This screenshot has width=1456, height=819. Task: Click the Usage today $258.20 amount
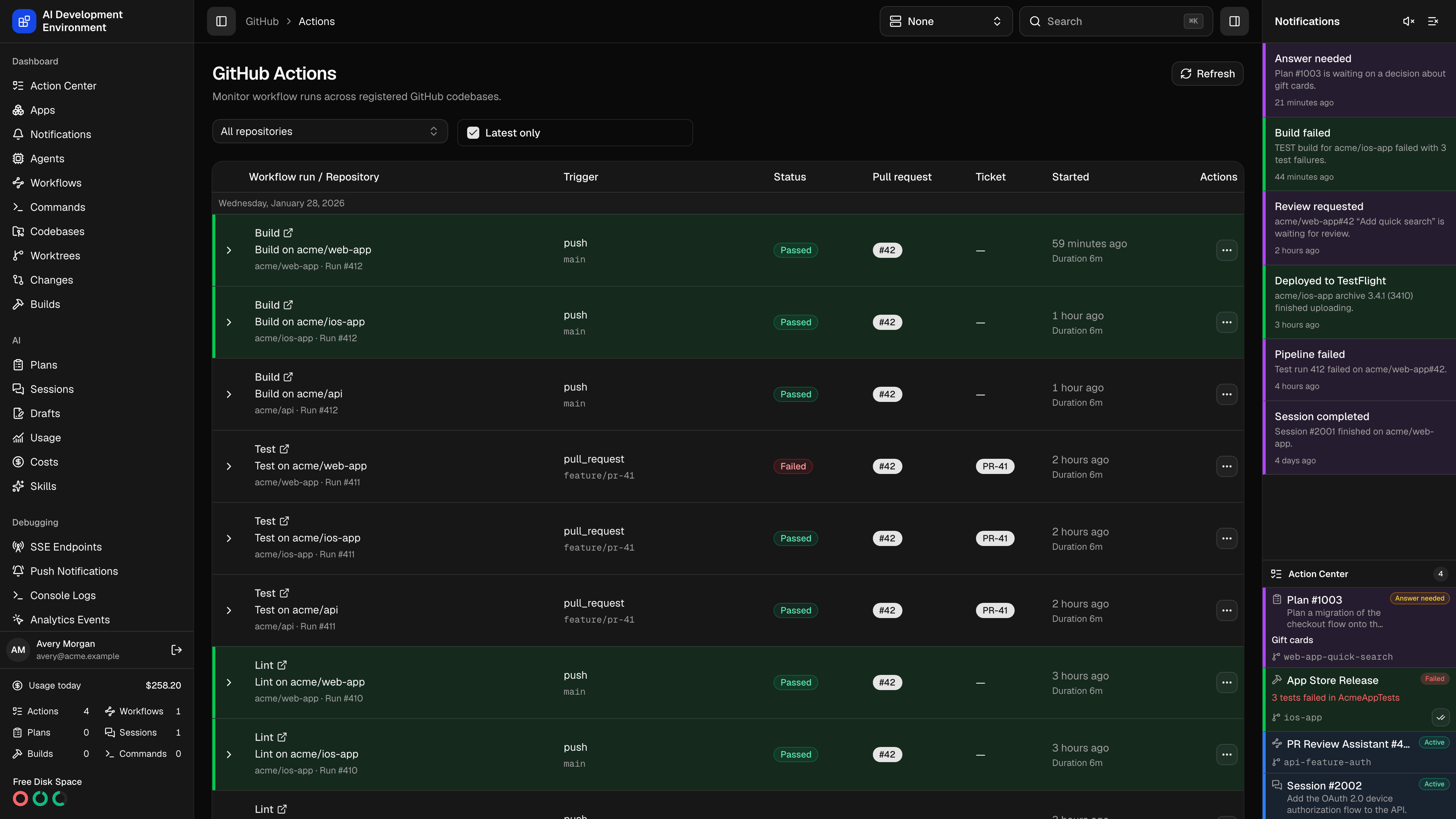(163, 686)
